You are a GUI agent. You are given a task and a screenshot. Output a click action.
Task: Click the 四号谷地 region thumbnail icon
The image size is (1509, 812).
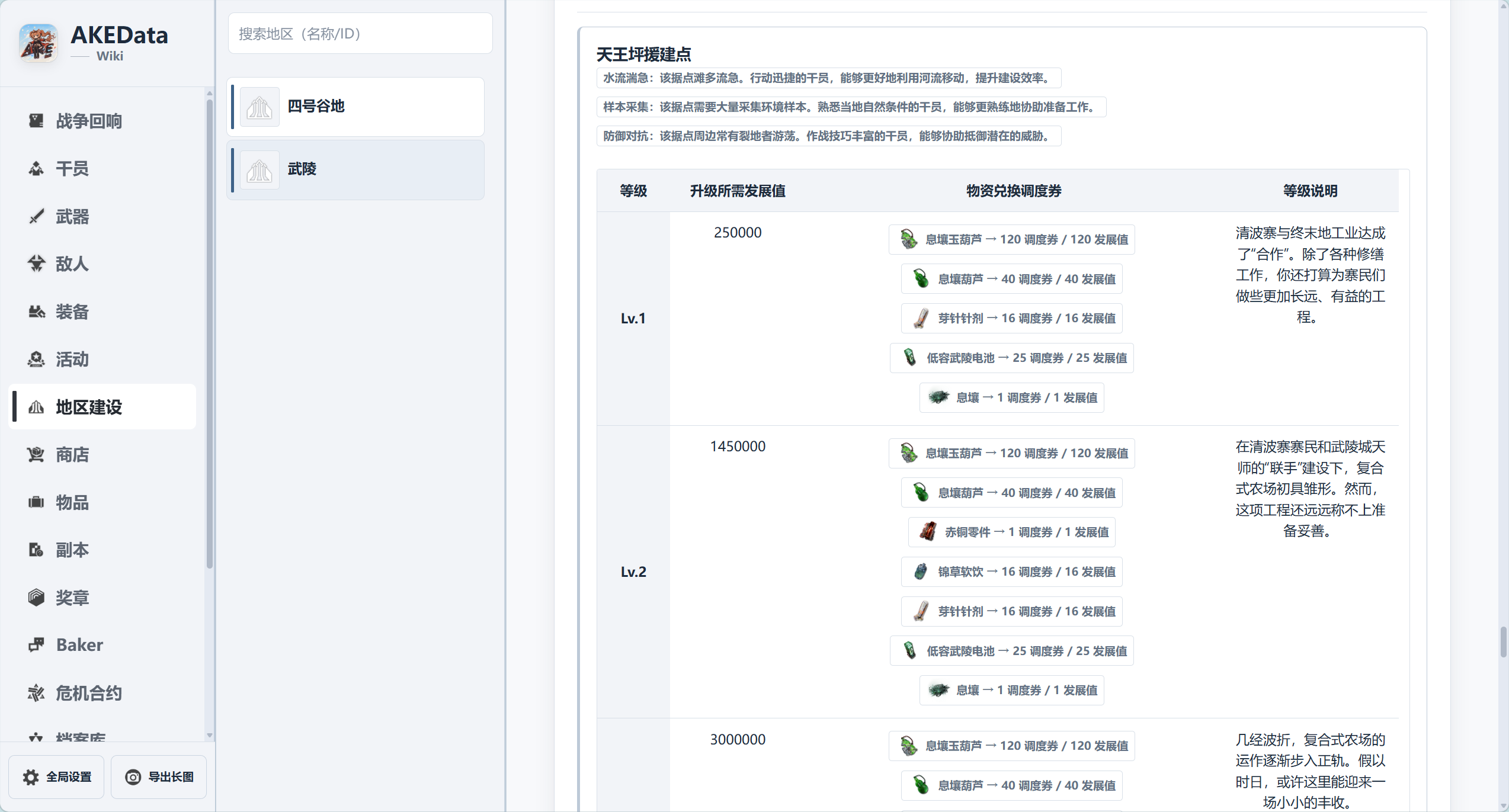259,107
